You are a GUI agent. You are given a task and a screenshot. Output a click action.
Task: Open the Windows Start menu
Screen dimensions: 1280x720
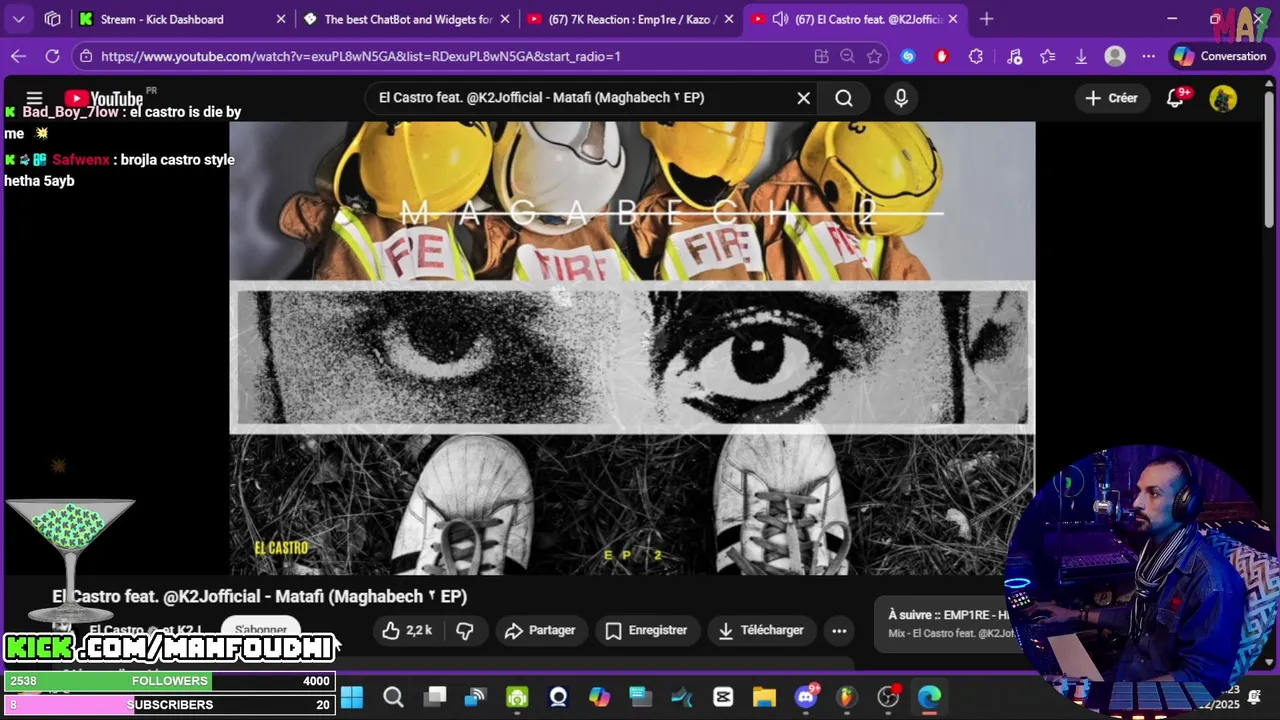tap(352, 697)
